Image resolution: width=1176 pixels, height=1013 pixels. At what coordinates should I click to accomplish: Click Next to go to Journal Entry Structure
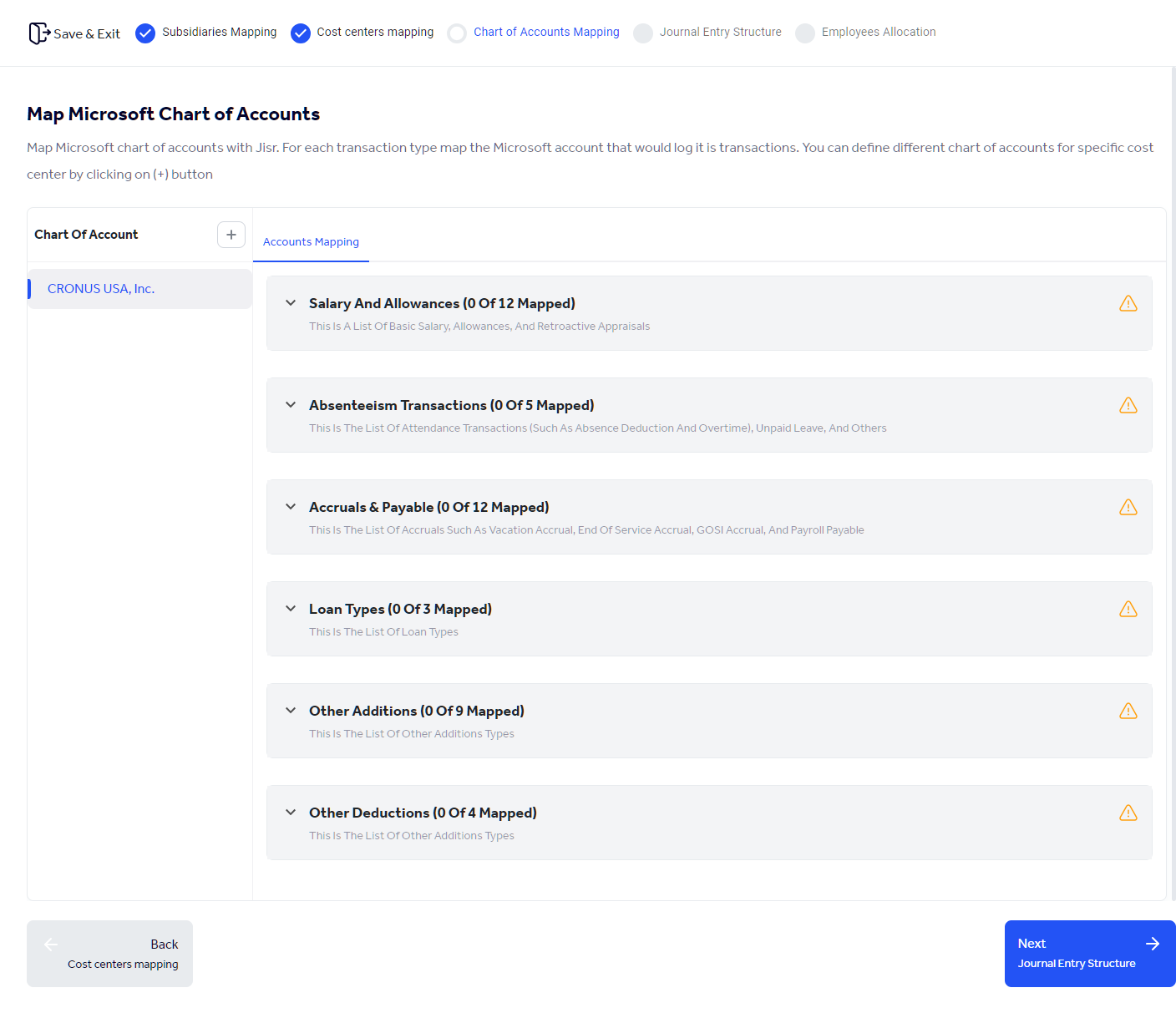pos(1089,953)
